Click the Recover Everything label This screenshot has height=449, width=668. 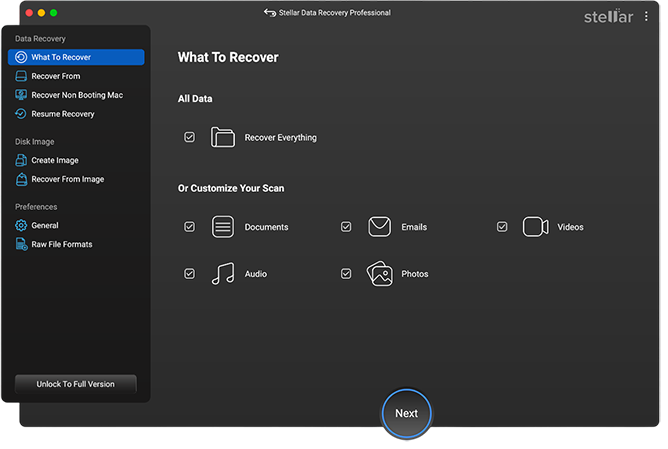pyautogui.click(x=280, y=138)
